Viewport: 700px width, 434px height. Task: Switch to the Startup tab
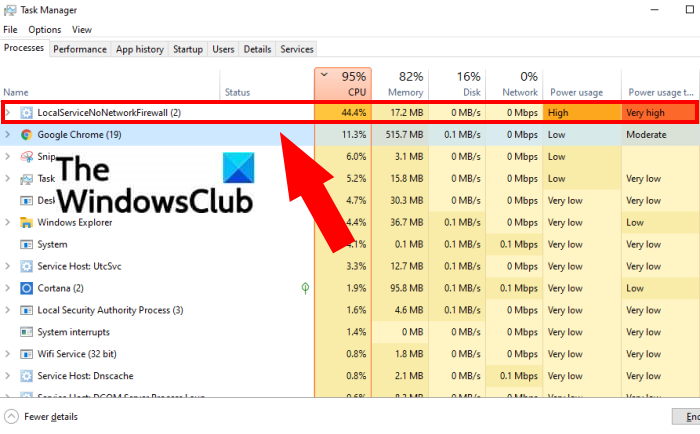coord(188,49)
